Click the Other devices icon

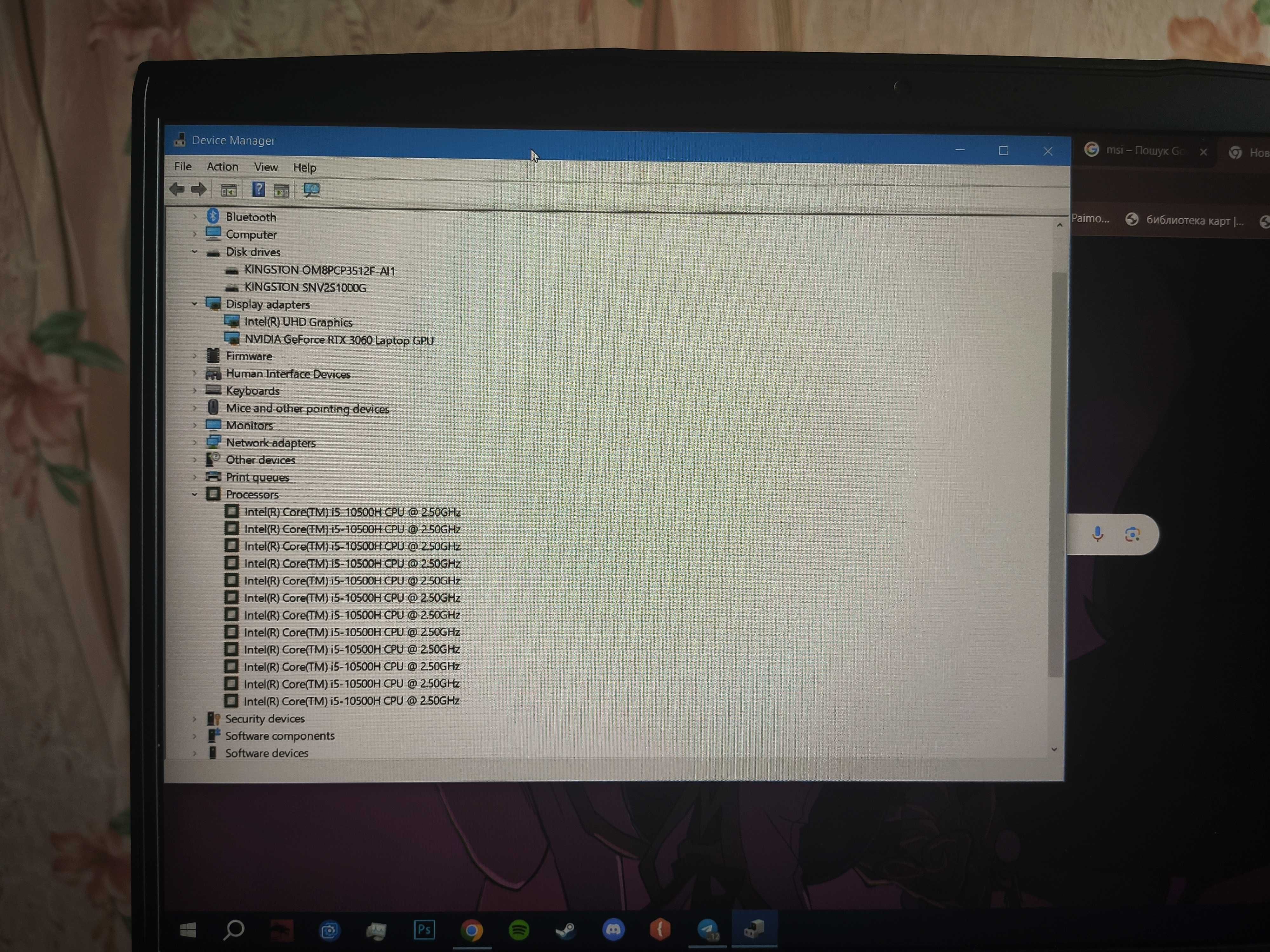tap(213, 459)
